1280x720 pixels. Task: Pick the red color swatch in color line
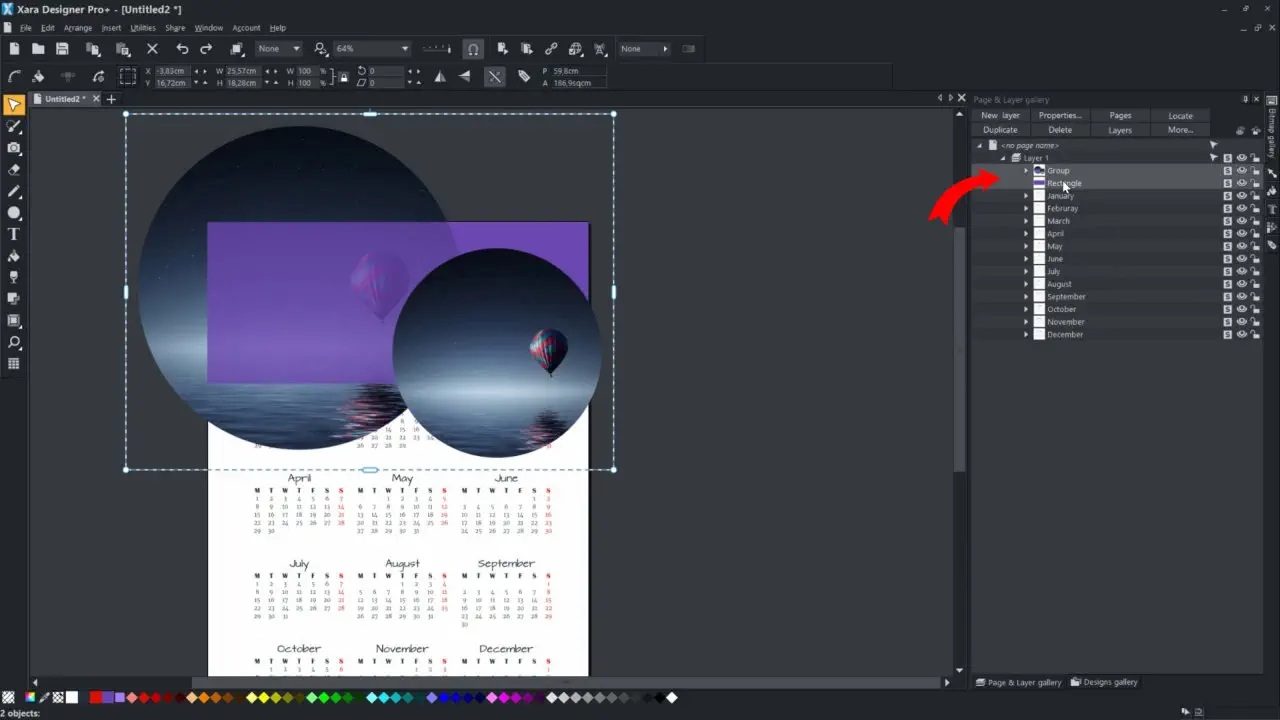tap(96, 697)
